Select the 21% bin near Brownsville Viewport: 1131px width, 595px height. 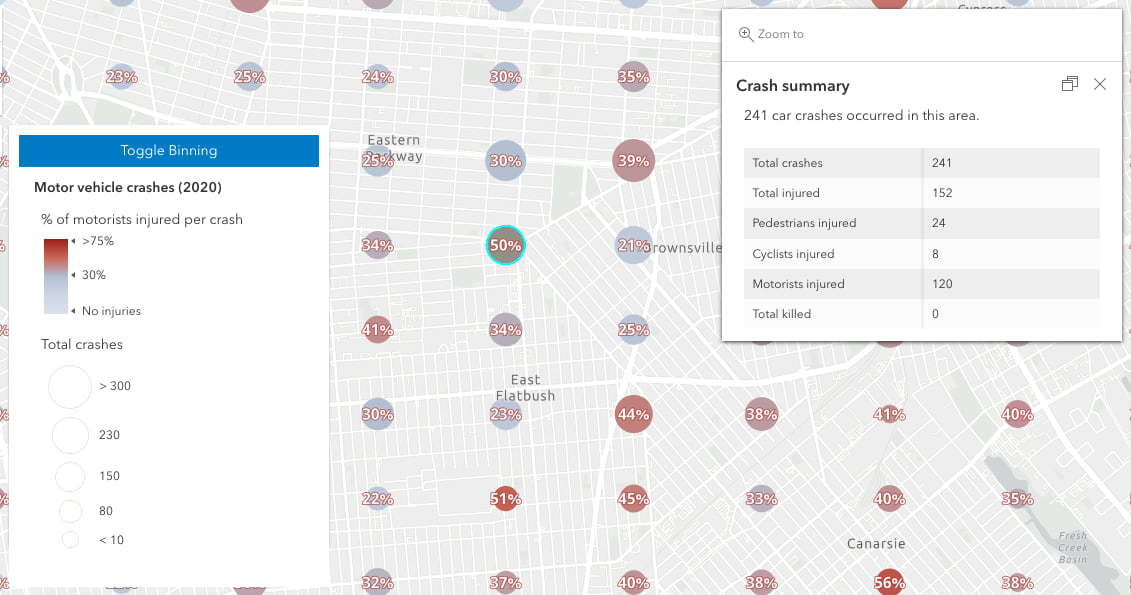[x=633, y=245]
